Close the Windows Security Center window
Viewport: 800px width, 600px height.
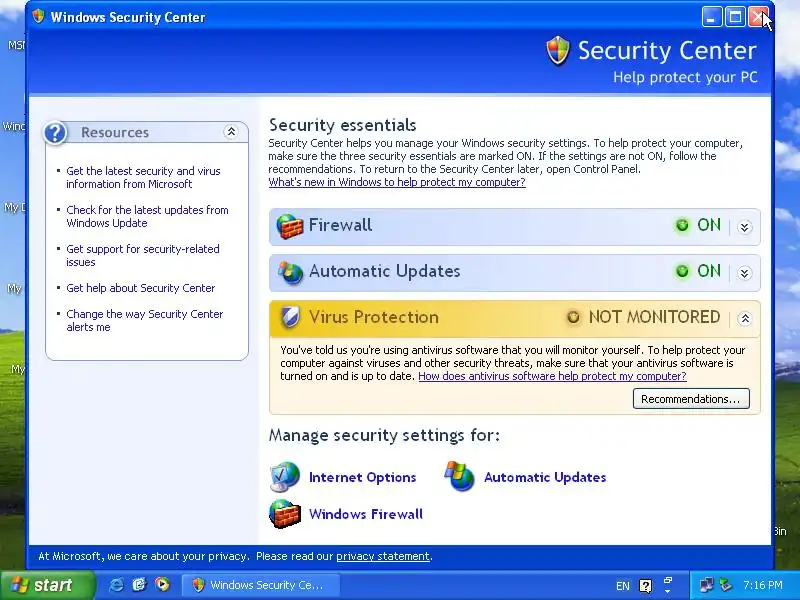coord(758,17)
